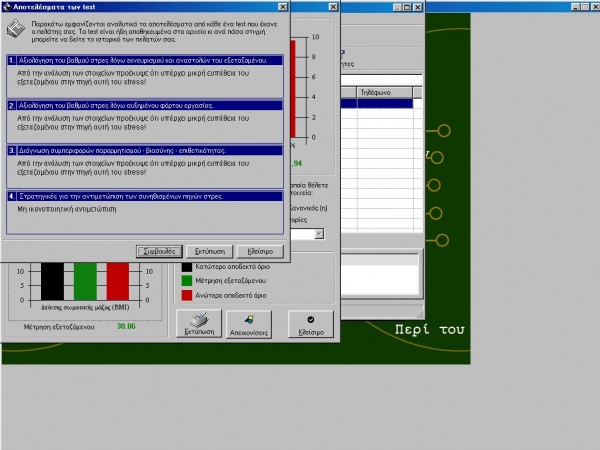
Task: Expand the combo box dropdown arrow in chart window
Action: 319,234
